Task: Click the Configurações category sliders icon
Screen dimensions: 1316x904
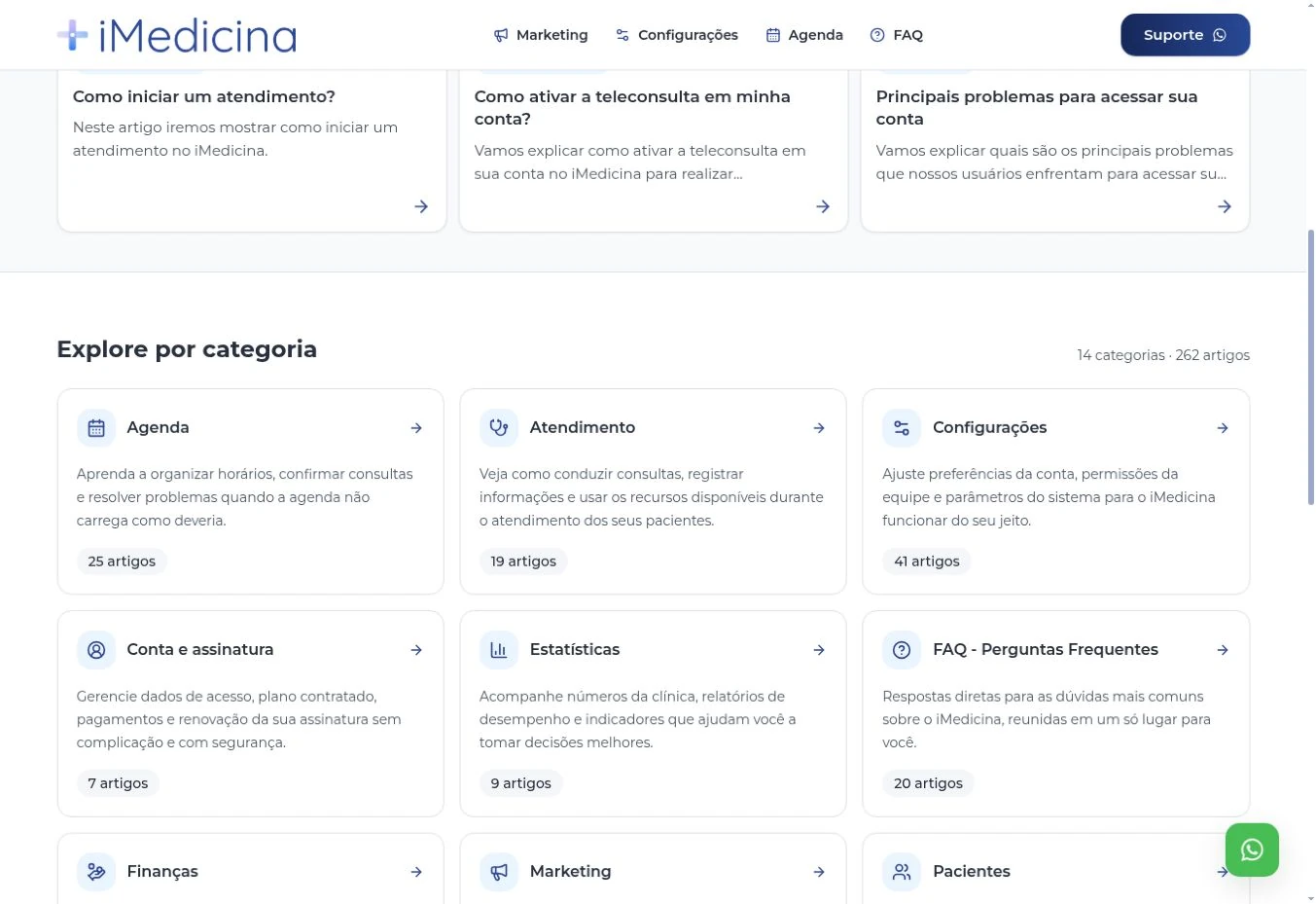Action: tap(902, 428)
